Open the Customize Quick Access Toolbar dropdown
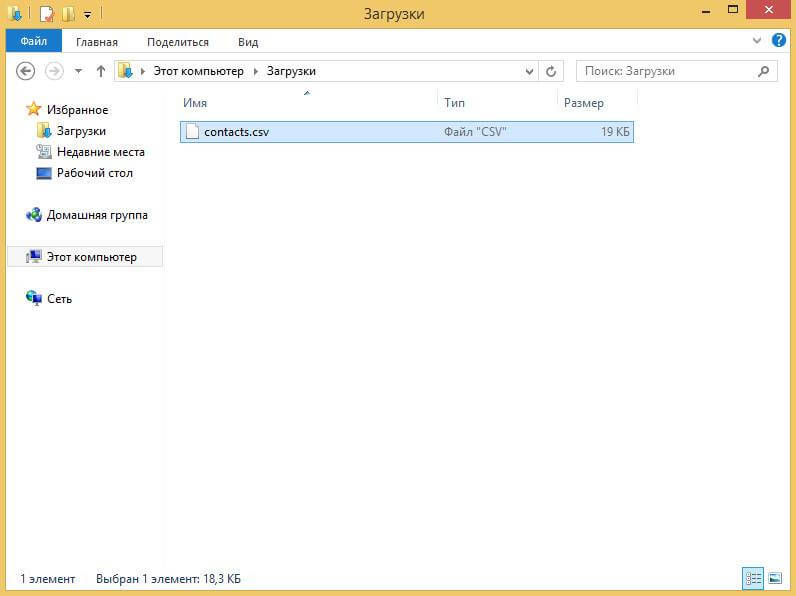The height and width of the screenshot is (596, 796). point(87,15)
